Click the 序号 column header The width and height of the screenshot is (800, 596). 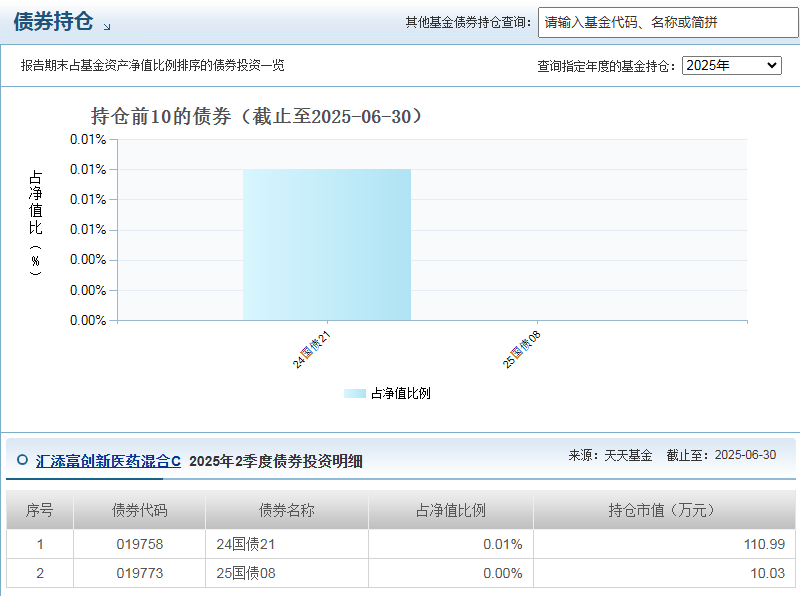pyautogui.click(x=40, y=510)
